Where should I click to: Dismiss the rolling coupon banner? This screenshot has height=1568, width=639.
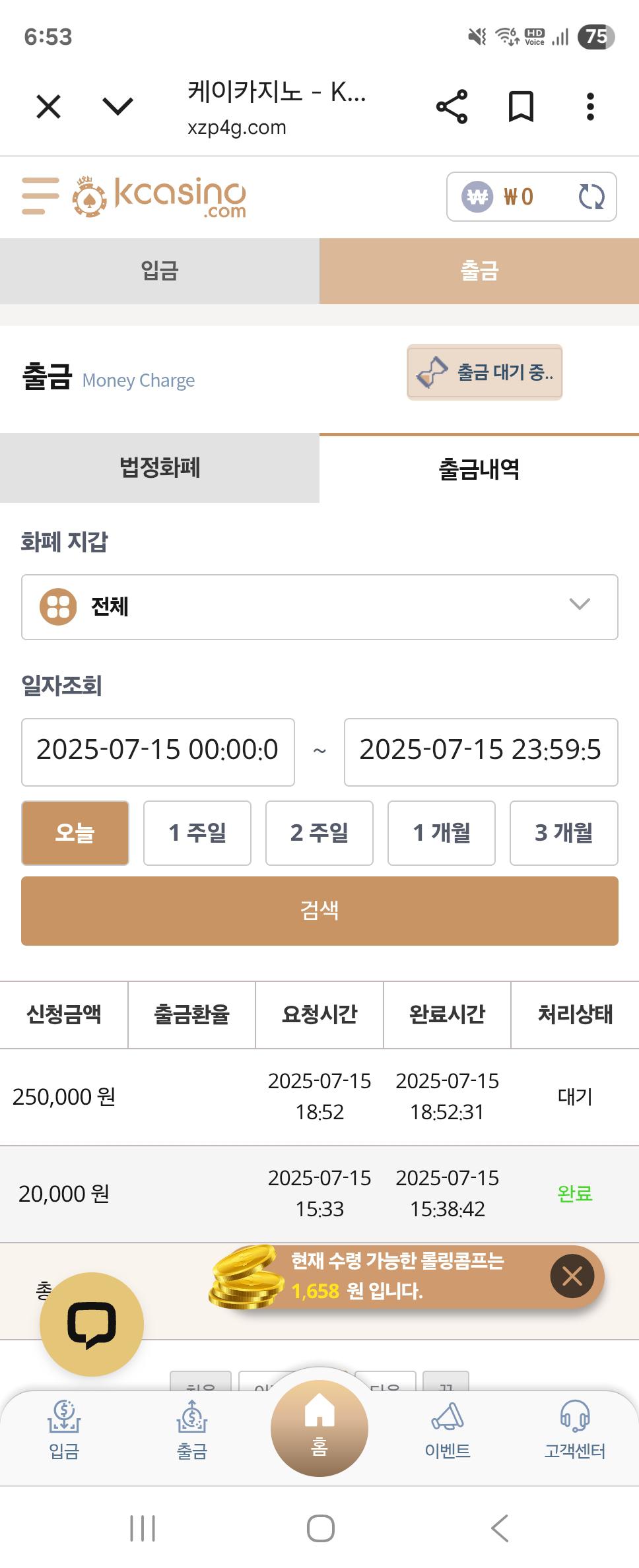(x=572, y=1276)
